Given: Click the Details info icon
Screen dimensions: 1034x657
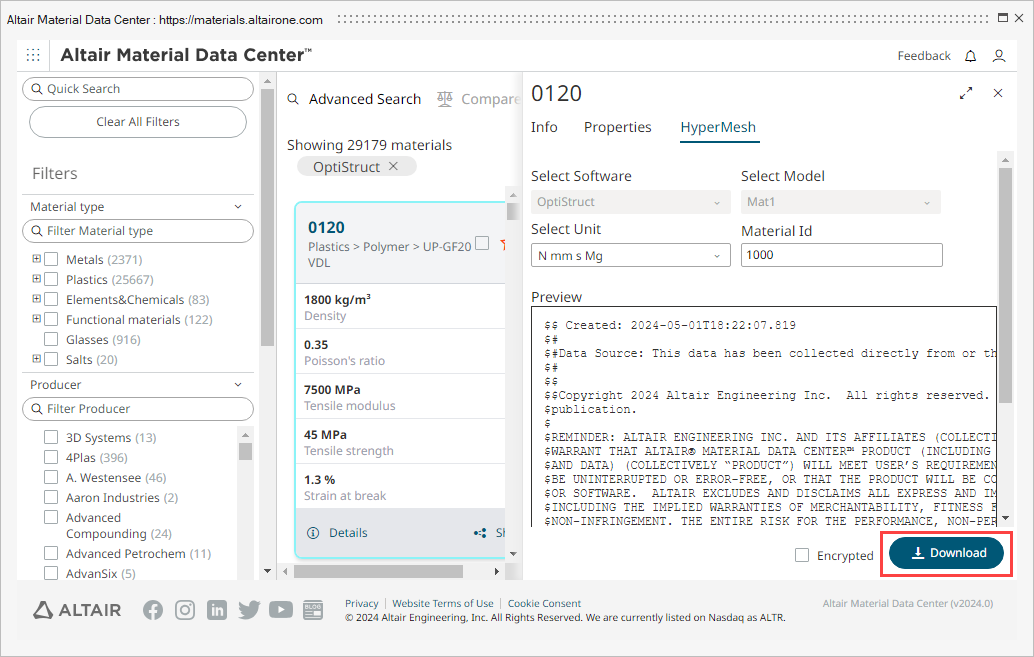Looking at the screenshot, I should point(313,533).
